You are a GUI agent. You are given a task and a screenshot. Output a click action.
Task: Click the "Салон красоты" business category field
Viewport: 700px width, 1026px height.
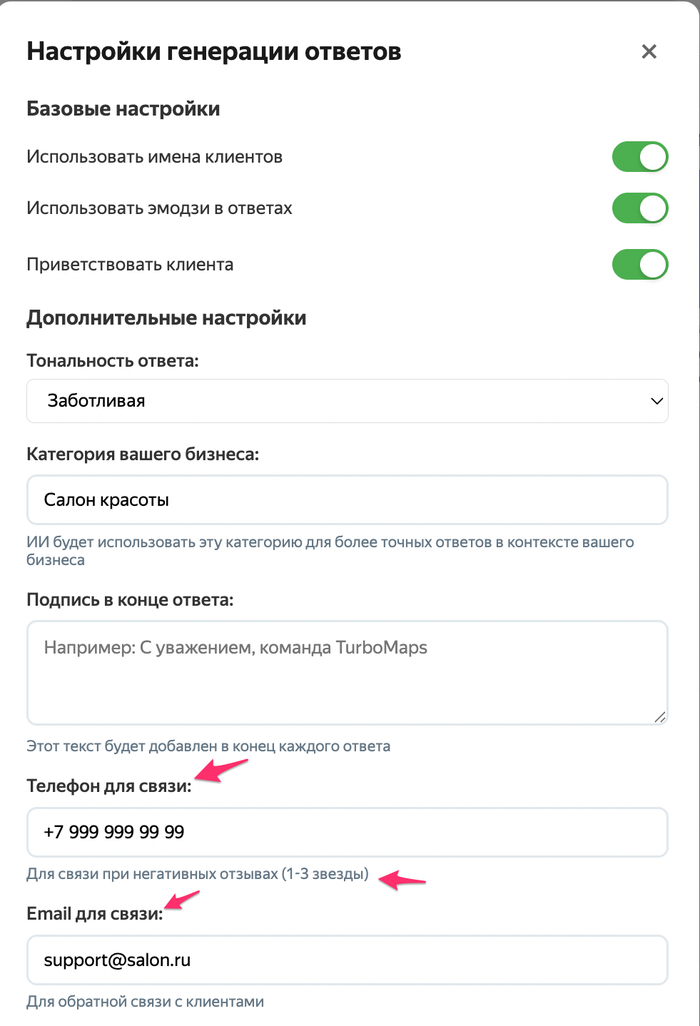[x=347, y=499]
